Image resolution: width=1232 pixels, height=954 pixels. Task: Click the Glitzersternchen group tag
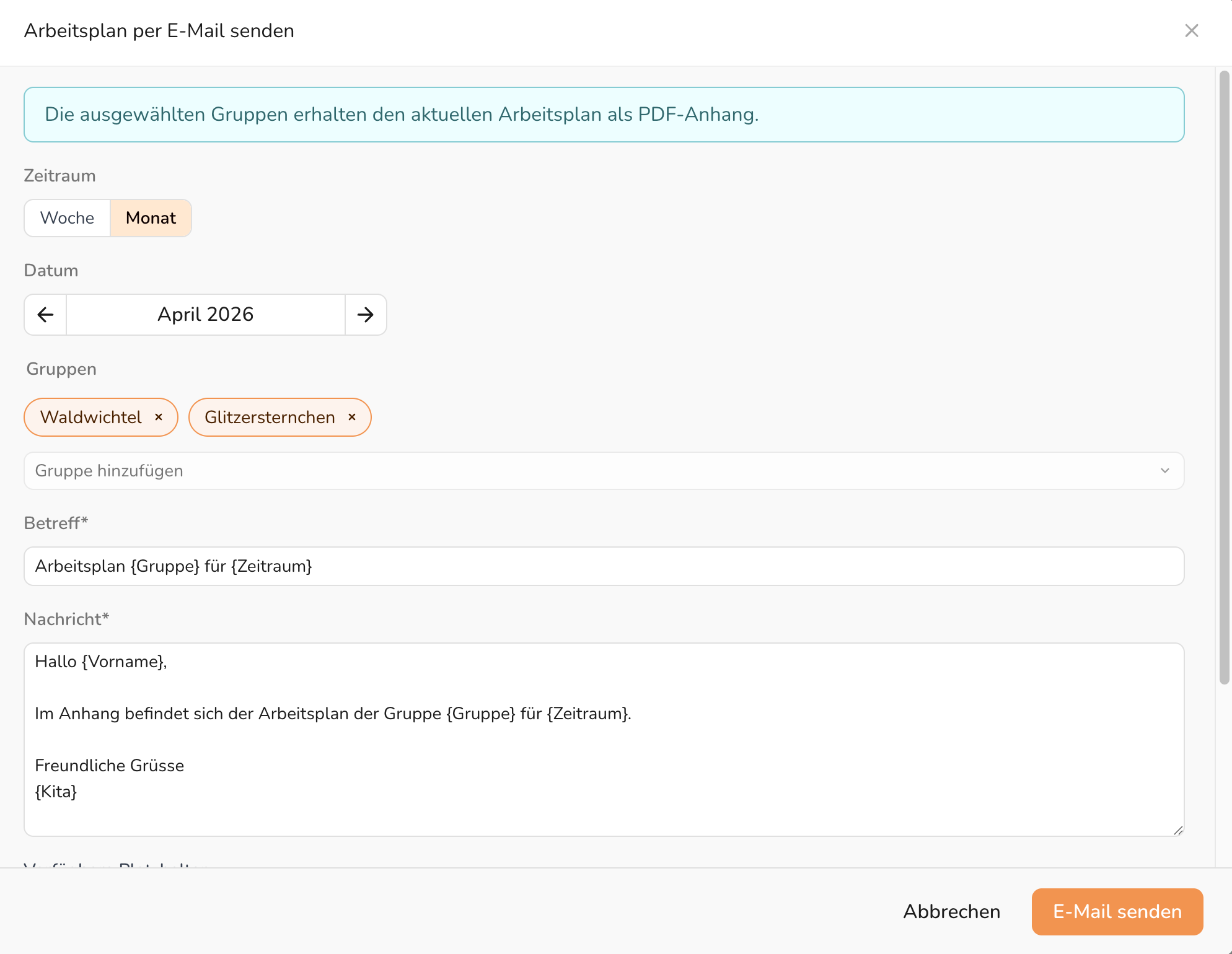(270, 418)
